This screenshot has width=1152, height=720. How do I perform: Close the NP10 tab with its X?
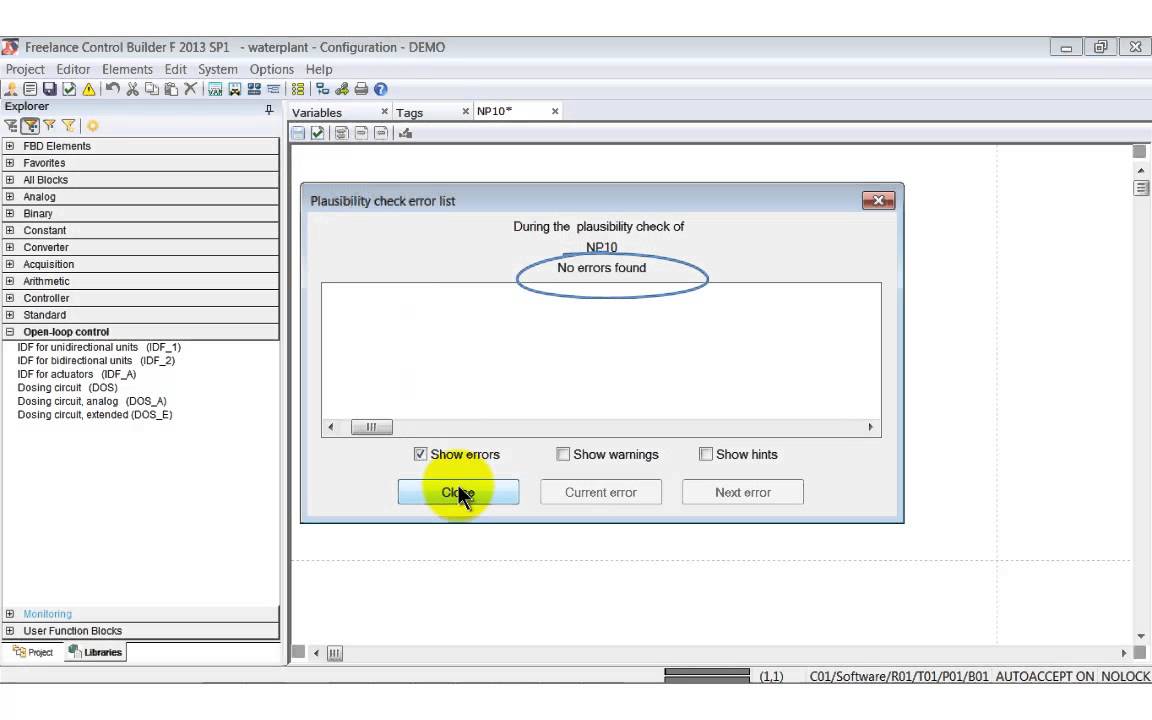tap(555, 111)
